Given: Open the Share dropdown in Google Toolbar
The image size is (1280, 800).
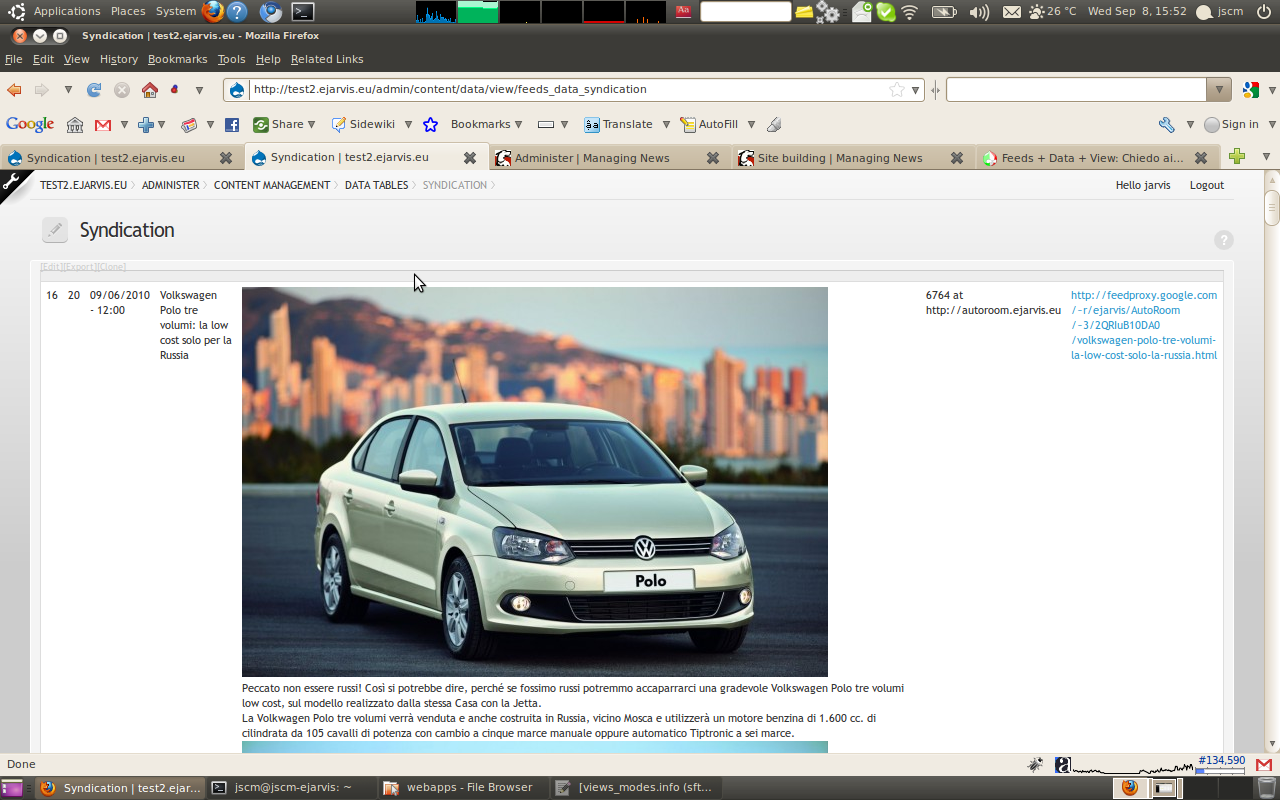Looking at the screenshot, I should [284, 125].
